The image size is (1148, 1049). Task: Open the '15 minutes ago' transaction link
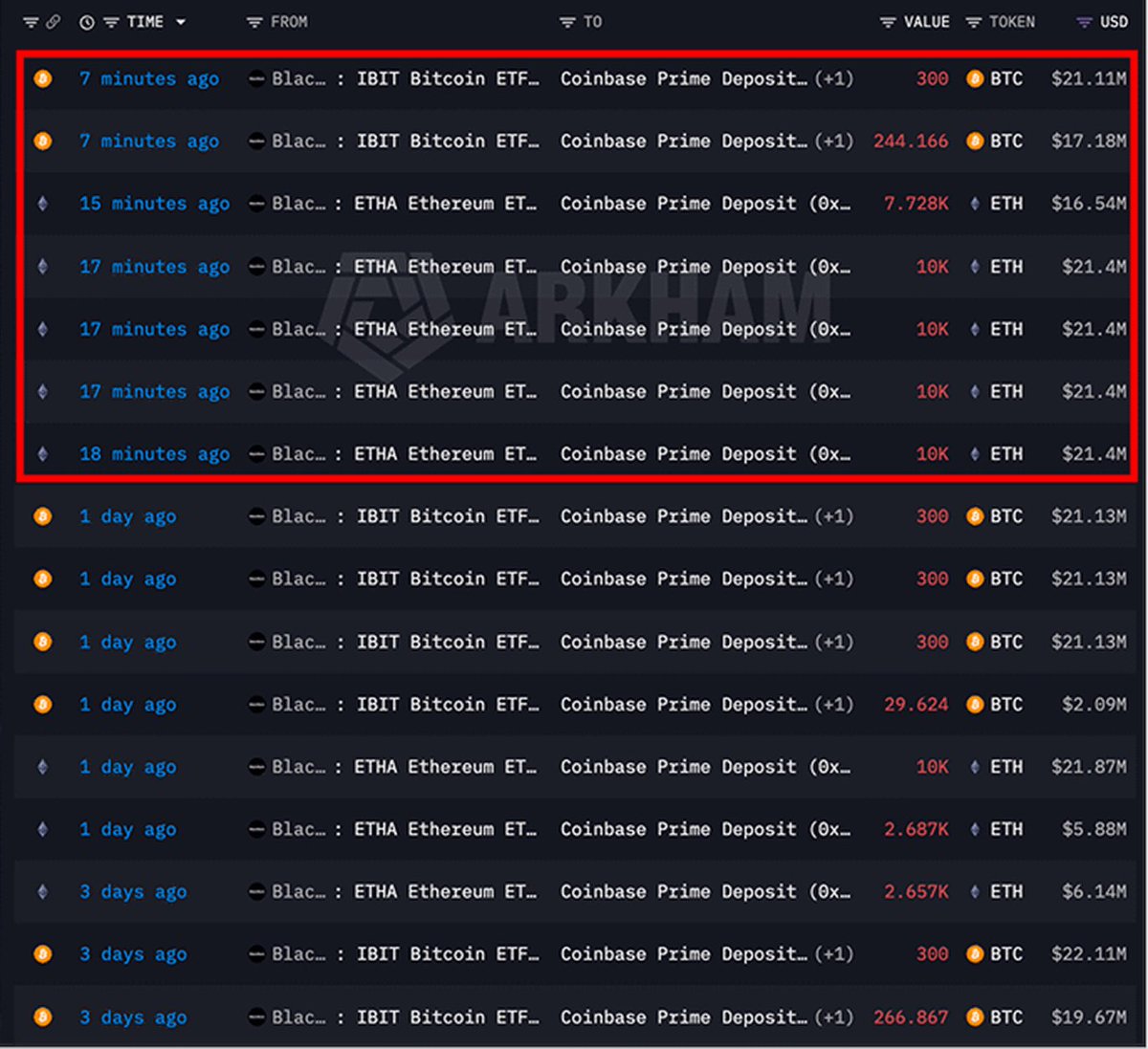(x=154, y=204)
